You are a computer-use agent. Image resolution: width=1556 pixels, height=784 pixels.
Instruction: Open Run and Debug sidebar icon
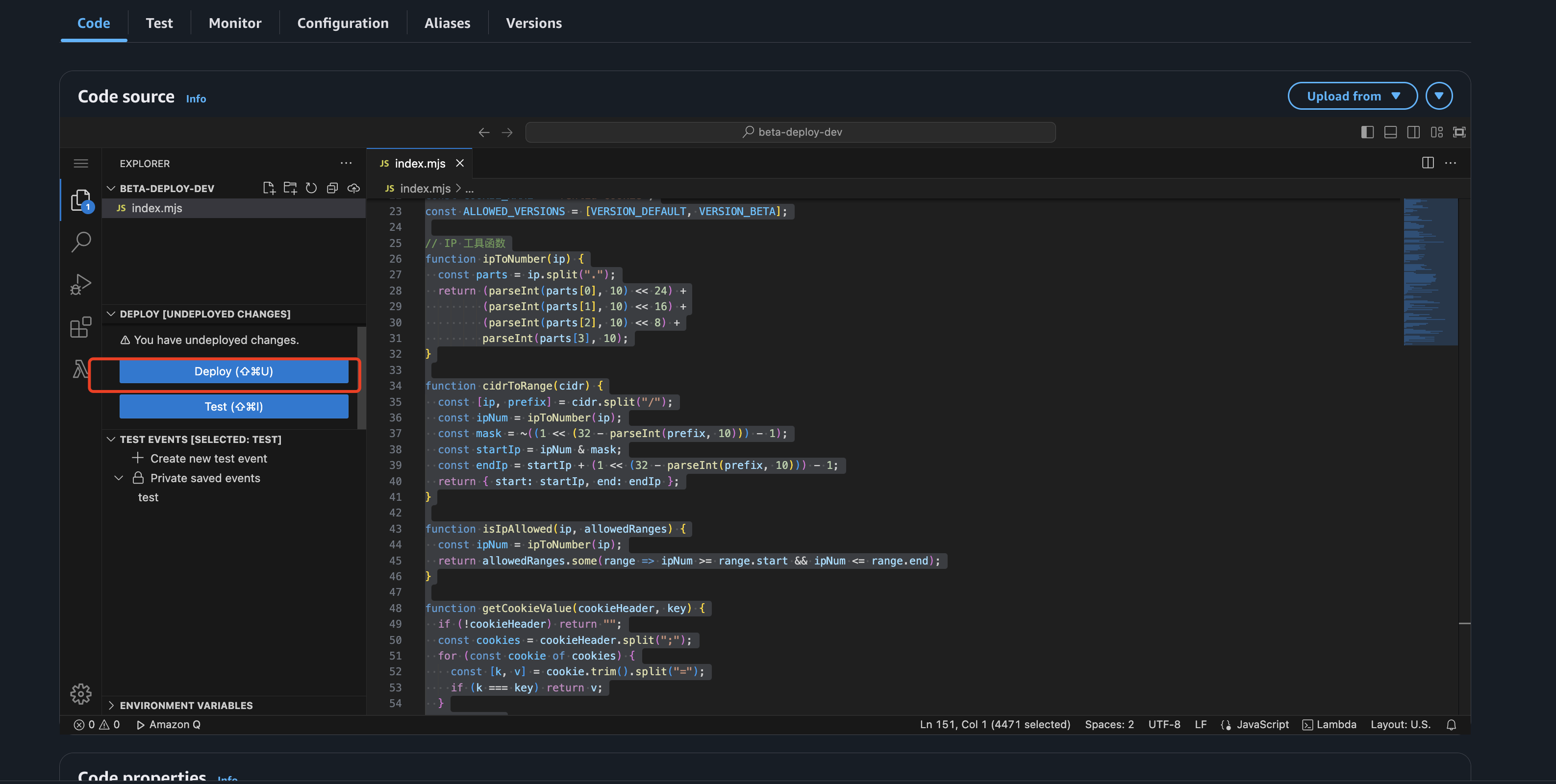pos(81,284)
